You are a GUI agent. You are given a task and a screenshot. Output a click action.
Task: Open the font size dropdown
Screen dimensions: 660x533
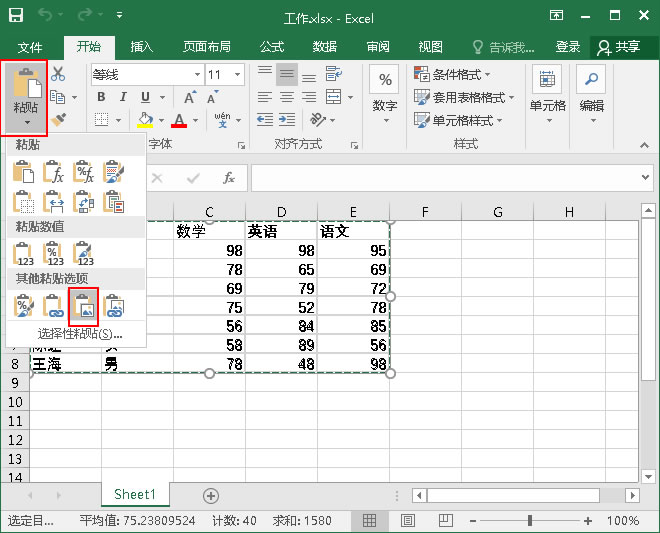point(237,75)
